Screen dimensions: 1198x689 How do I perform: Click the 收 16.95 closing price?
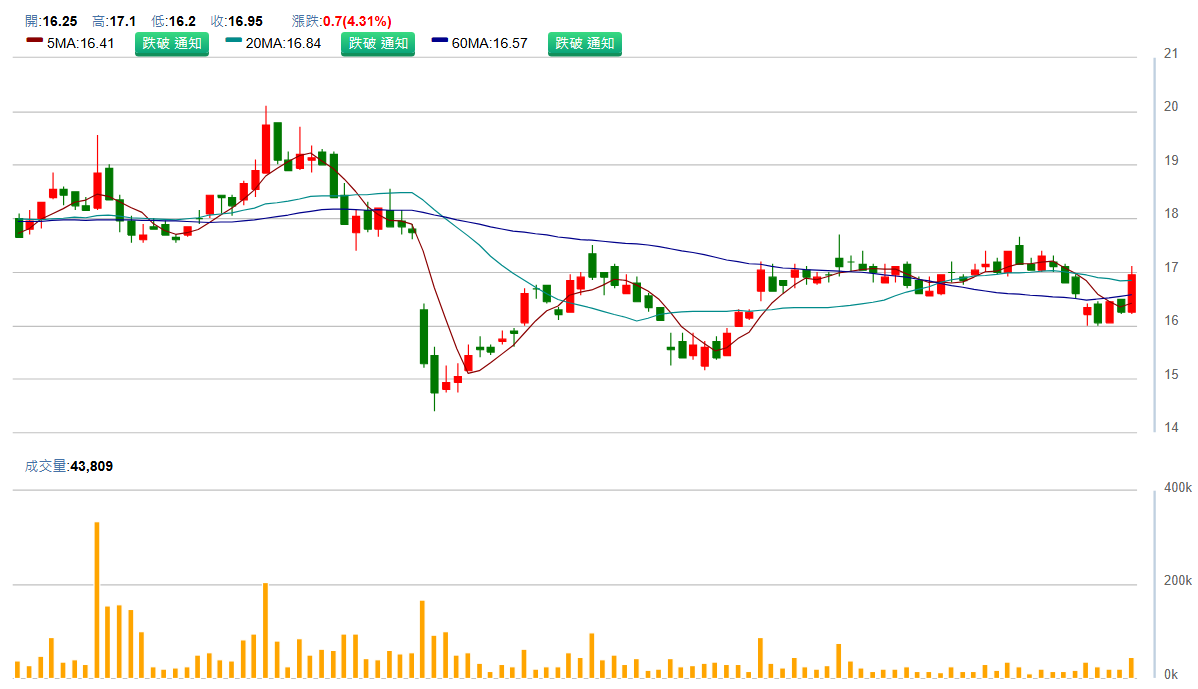click(236, 21)
